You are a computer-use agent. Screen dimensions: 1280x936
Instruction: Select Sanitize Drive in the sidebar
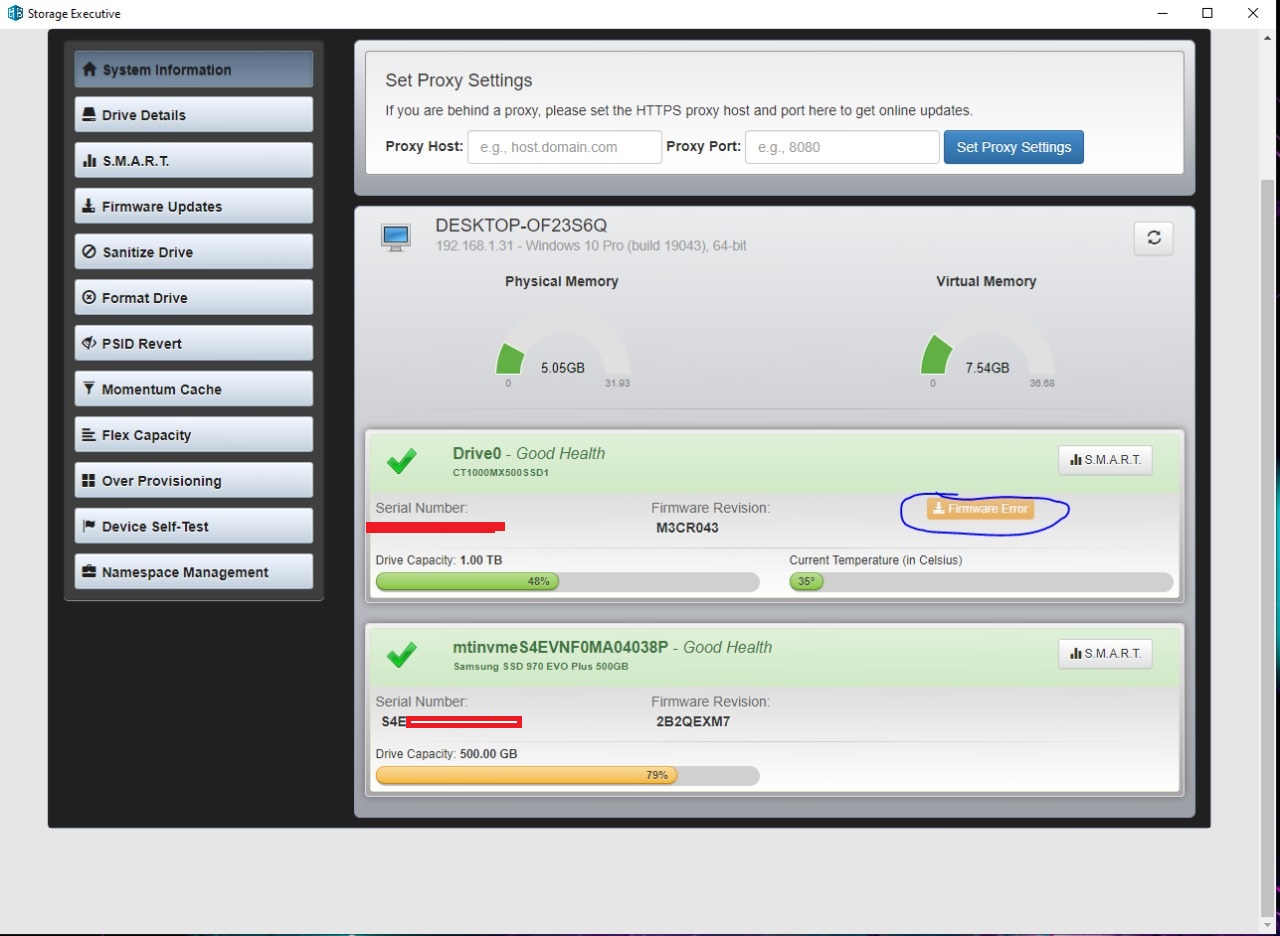click(x=194, y=252)
